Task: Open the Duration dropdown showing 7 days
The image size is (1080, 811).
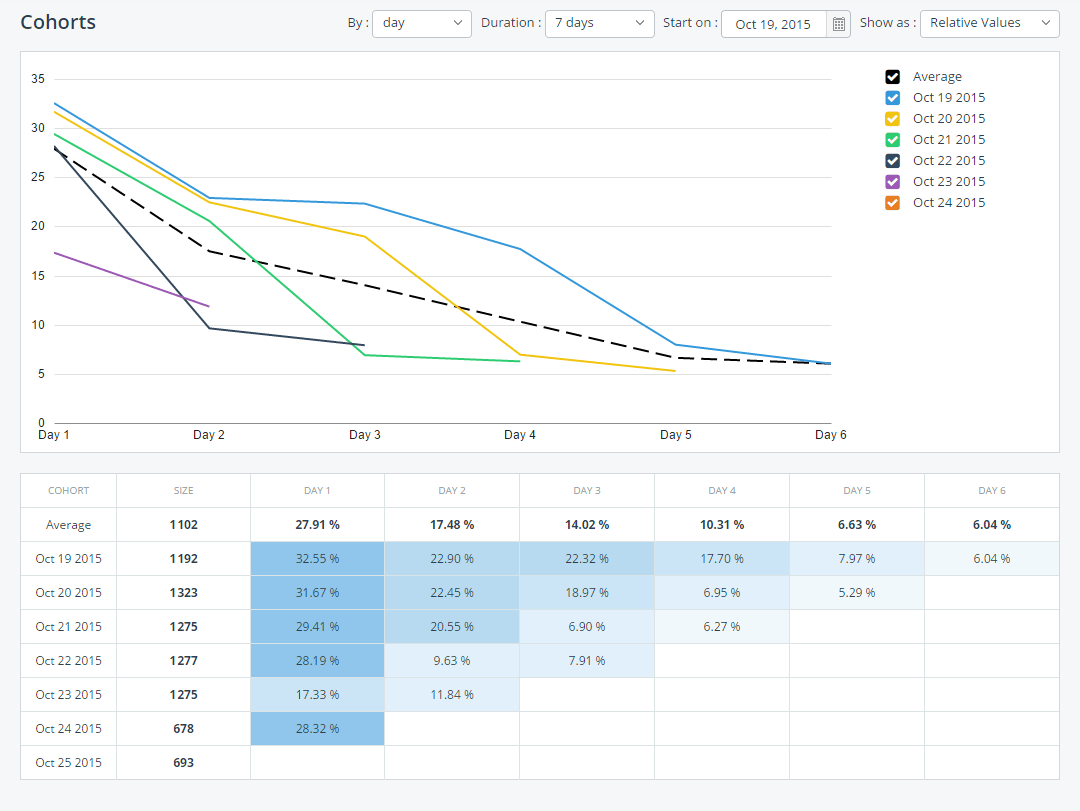Action: tap(599, 23)
